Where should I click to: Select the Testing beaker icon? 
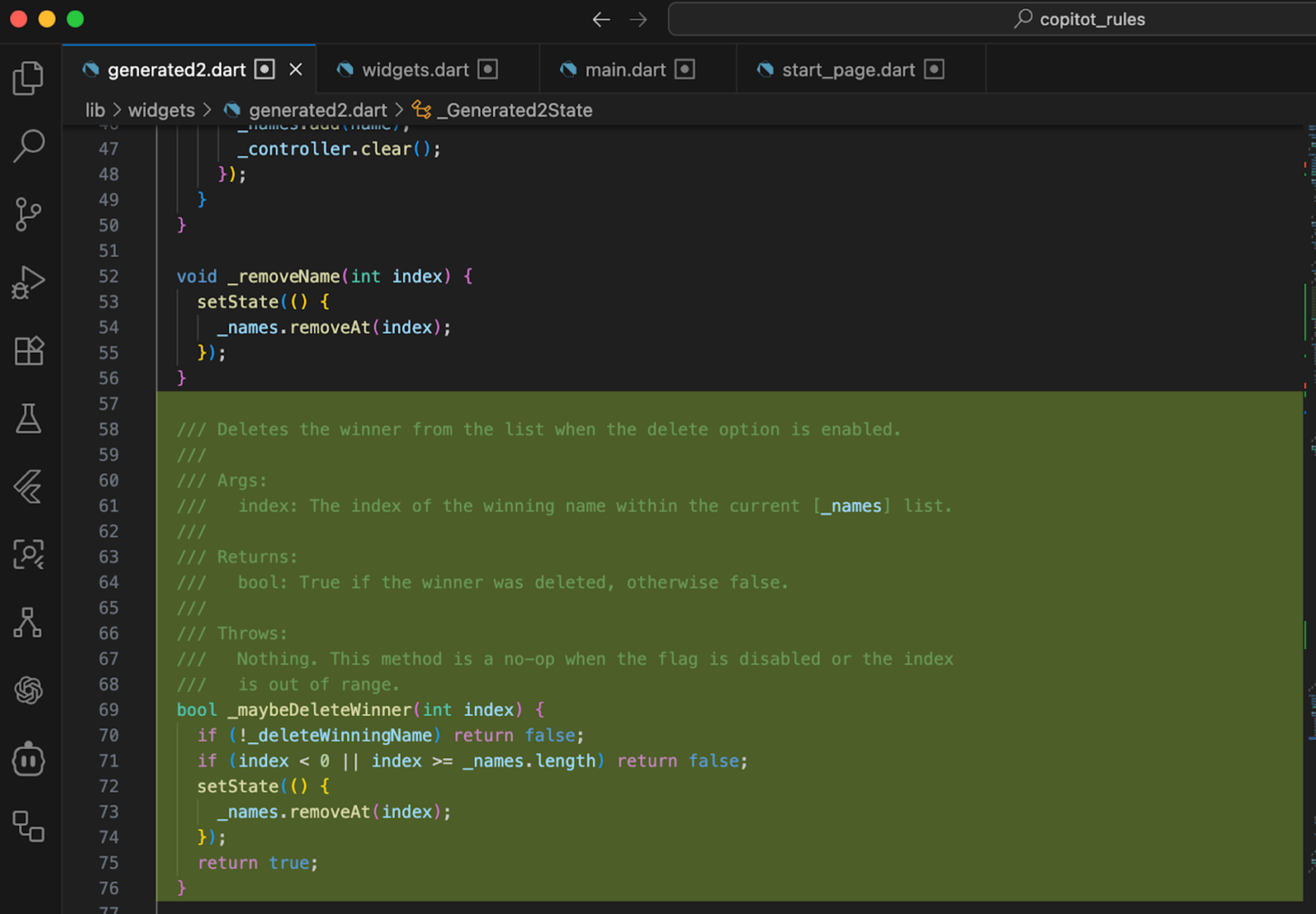(x=29, y=420)
